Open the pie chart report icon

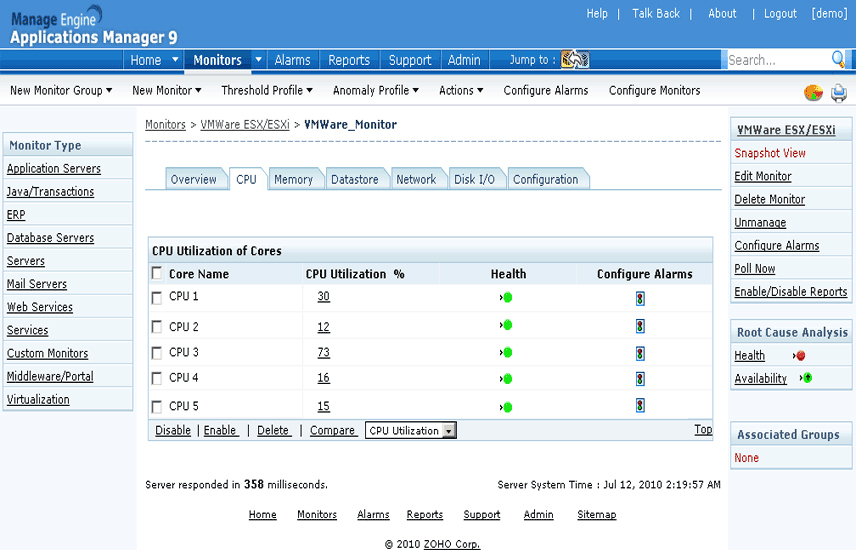coord(813,93)
